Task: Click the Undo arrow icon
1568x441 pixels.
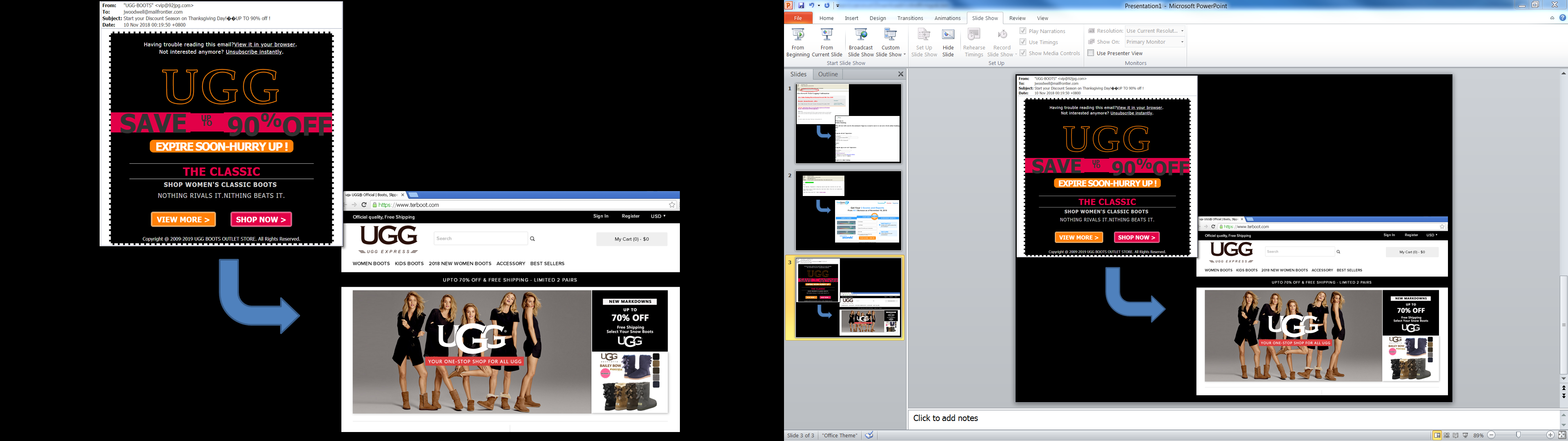Action: coord(811,5)
